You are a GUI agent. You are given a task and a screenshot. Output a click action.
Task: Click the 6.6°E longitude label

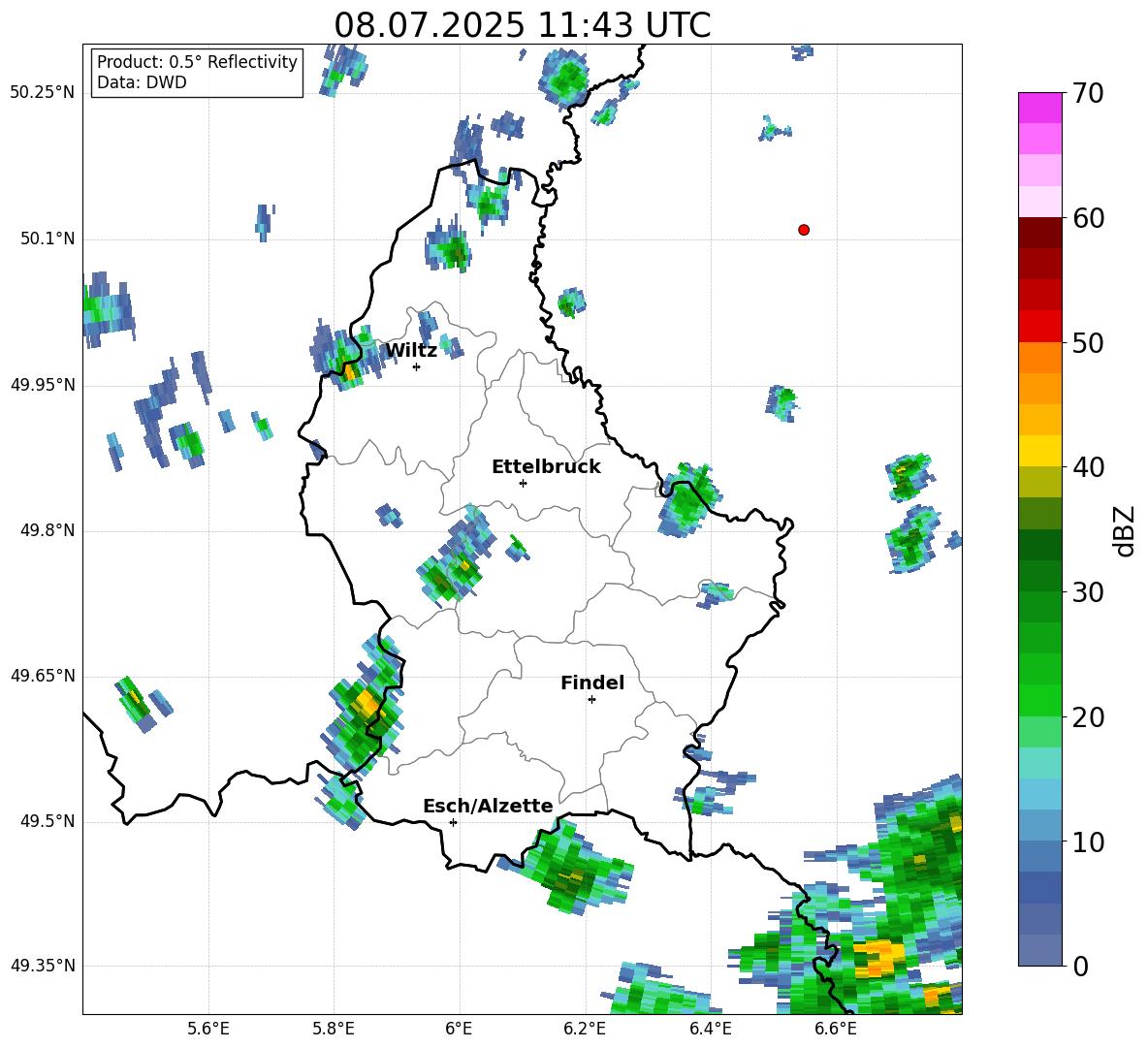pyautogui.click(x=836, y=1030)
